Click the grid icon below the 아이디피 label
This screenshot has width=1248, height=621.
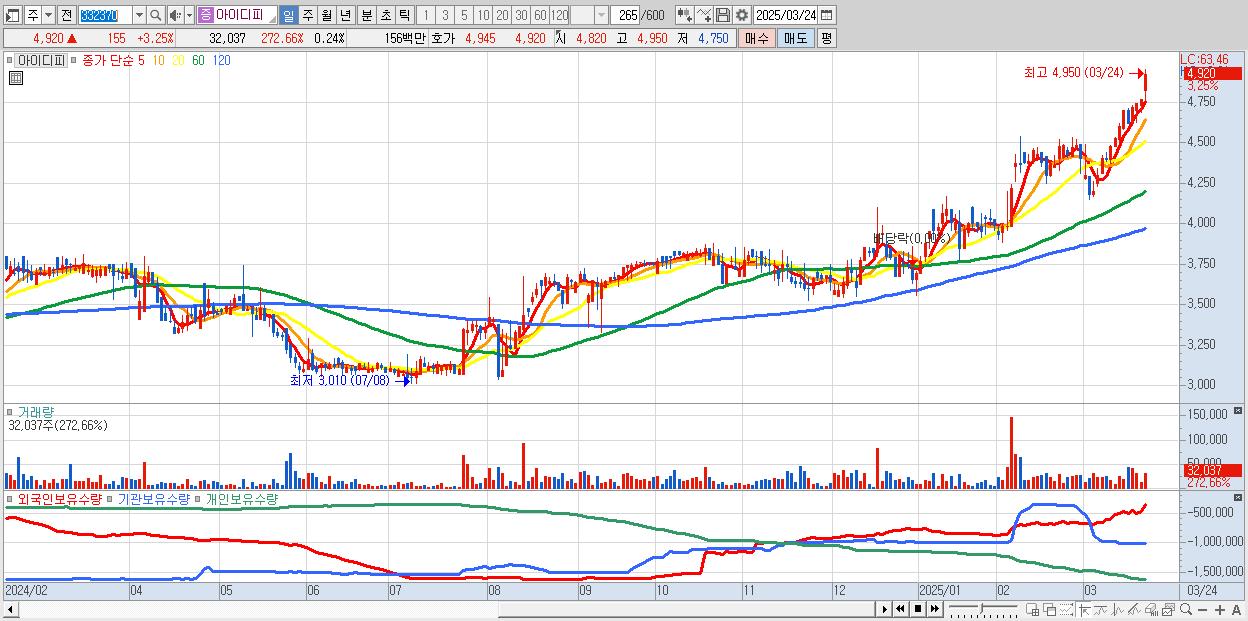click(x=16, y=77)
